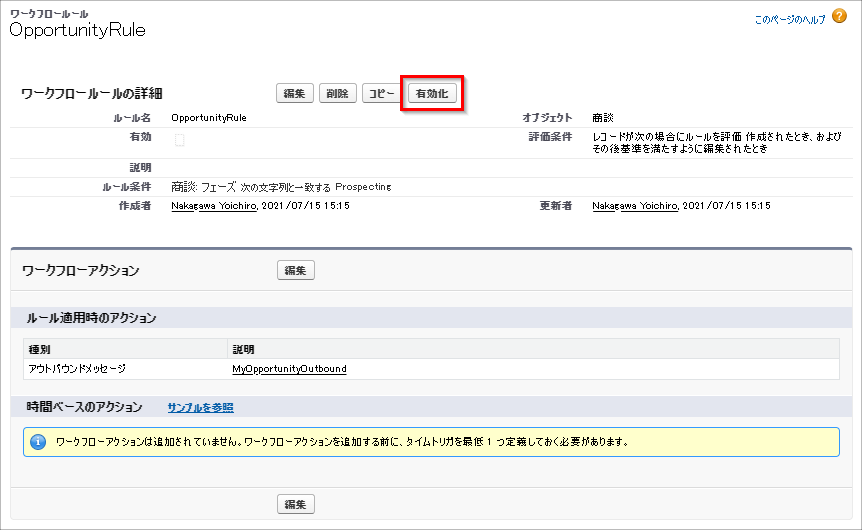Image resolution: width=862 pixels, height=530 pixels.
Task: Click the bottom 編集 button
Action: click(x=296, y=504)
